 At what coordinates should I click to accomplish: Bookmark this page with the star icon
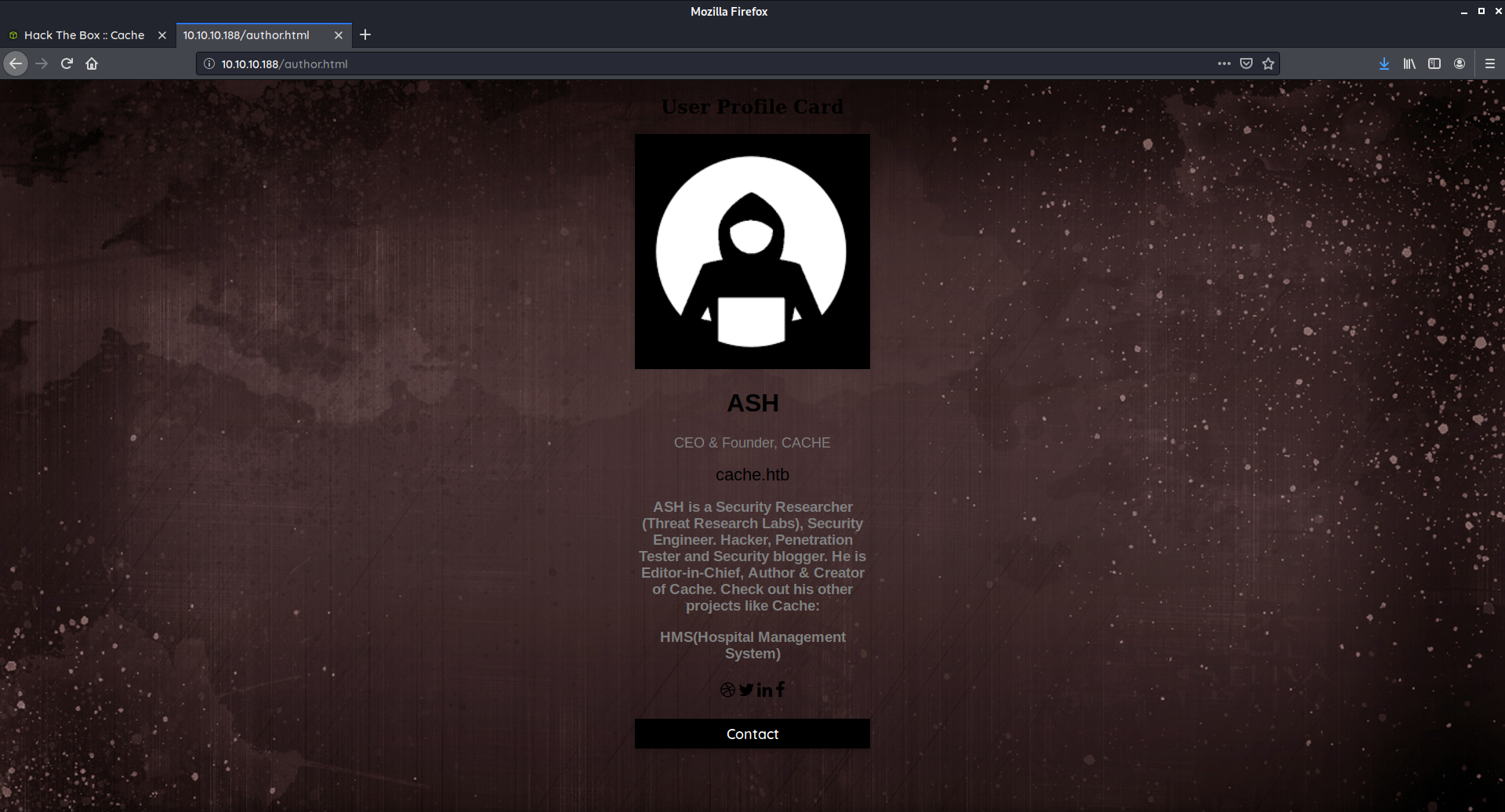1267,63
